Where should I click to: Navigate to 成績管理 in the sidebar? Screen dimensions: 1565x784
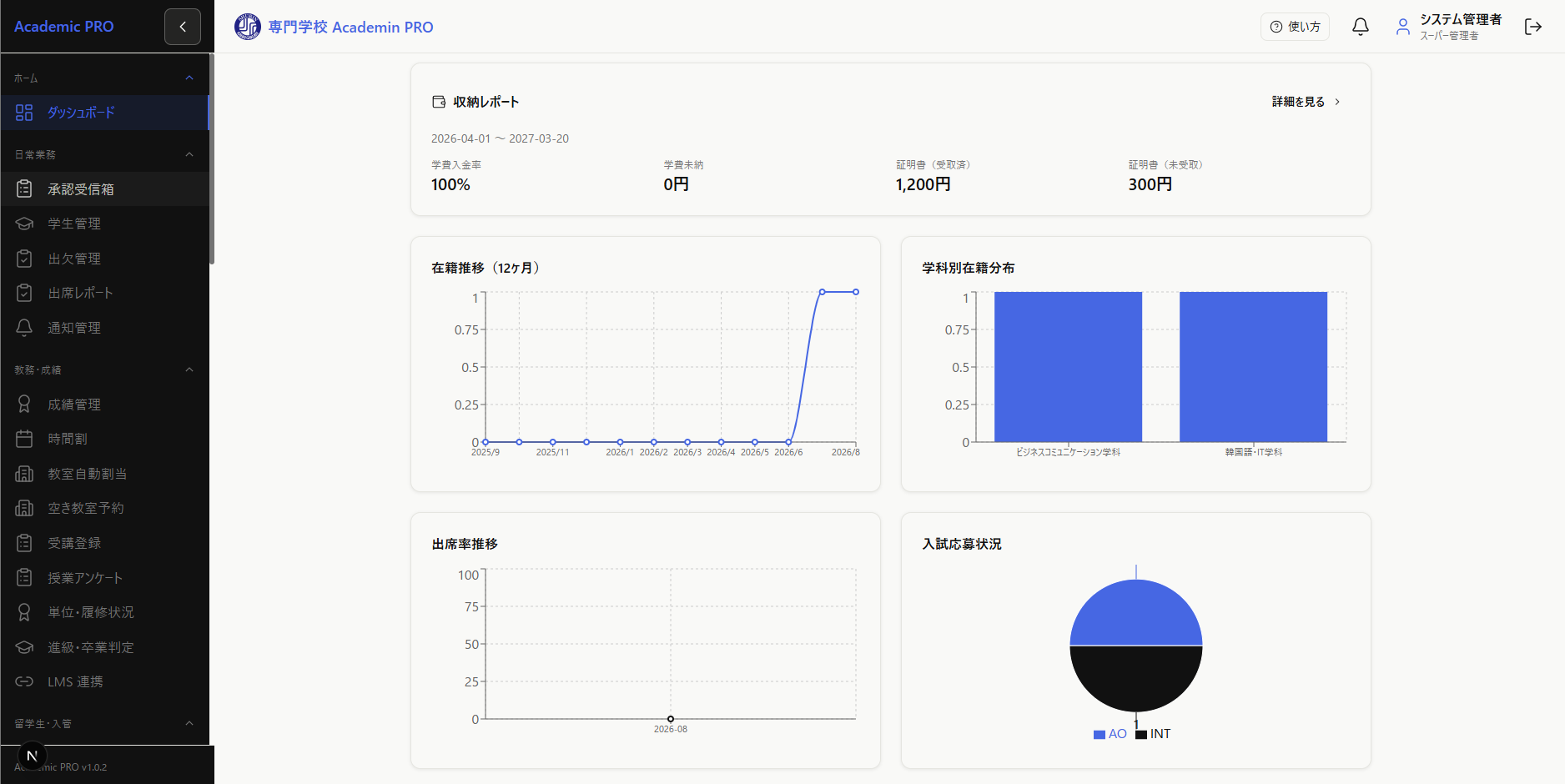pyautogui.click(x=104, y=405)
